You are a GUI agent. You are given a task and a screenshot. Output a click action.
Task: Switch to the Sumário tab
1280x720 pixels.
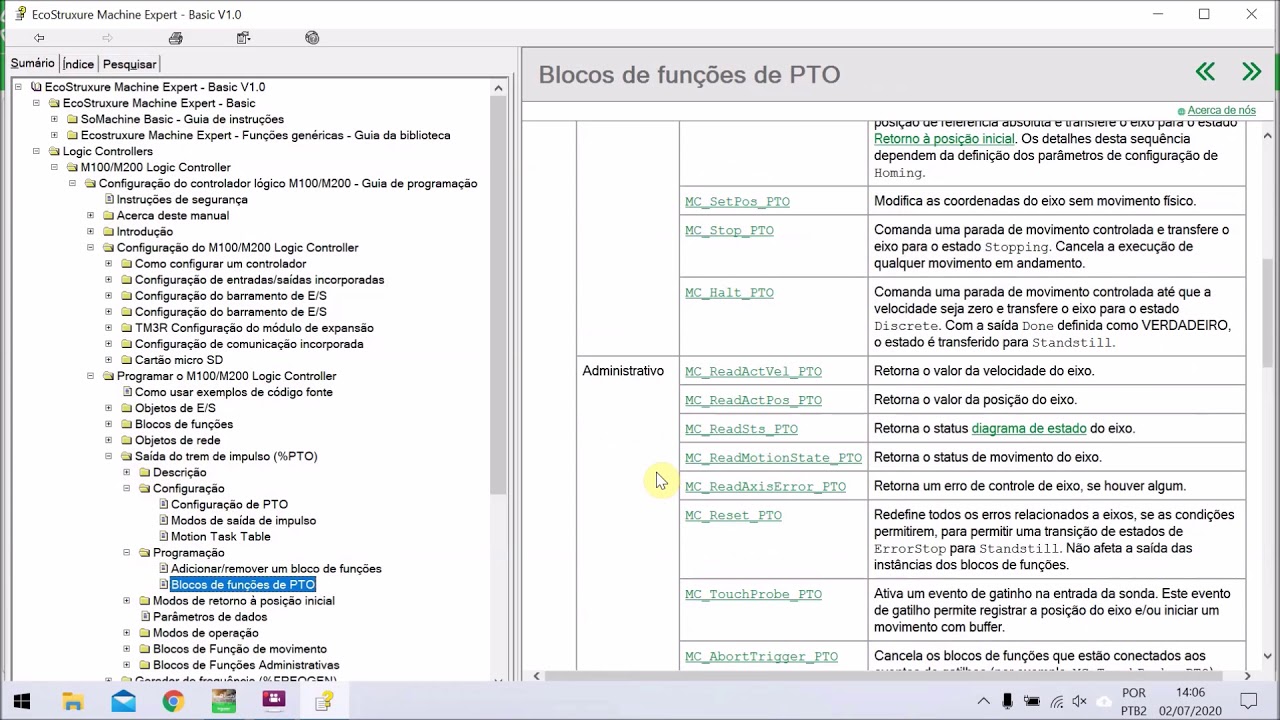[x=32, y=63]
